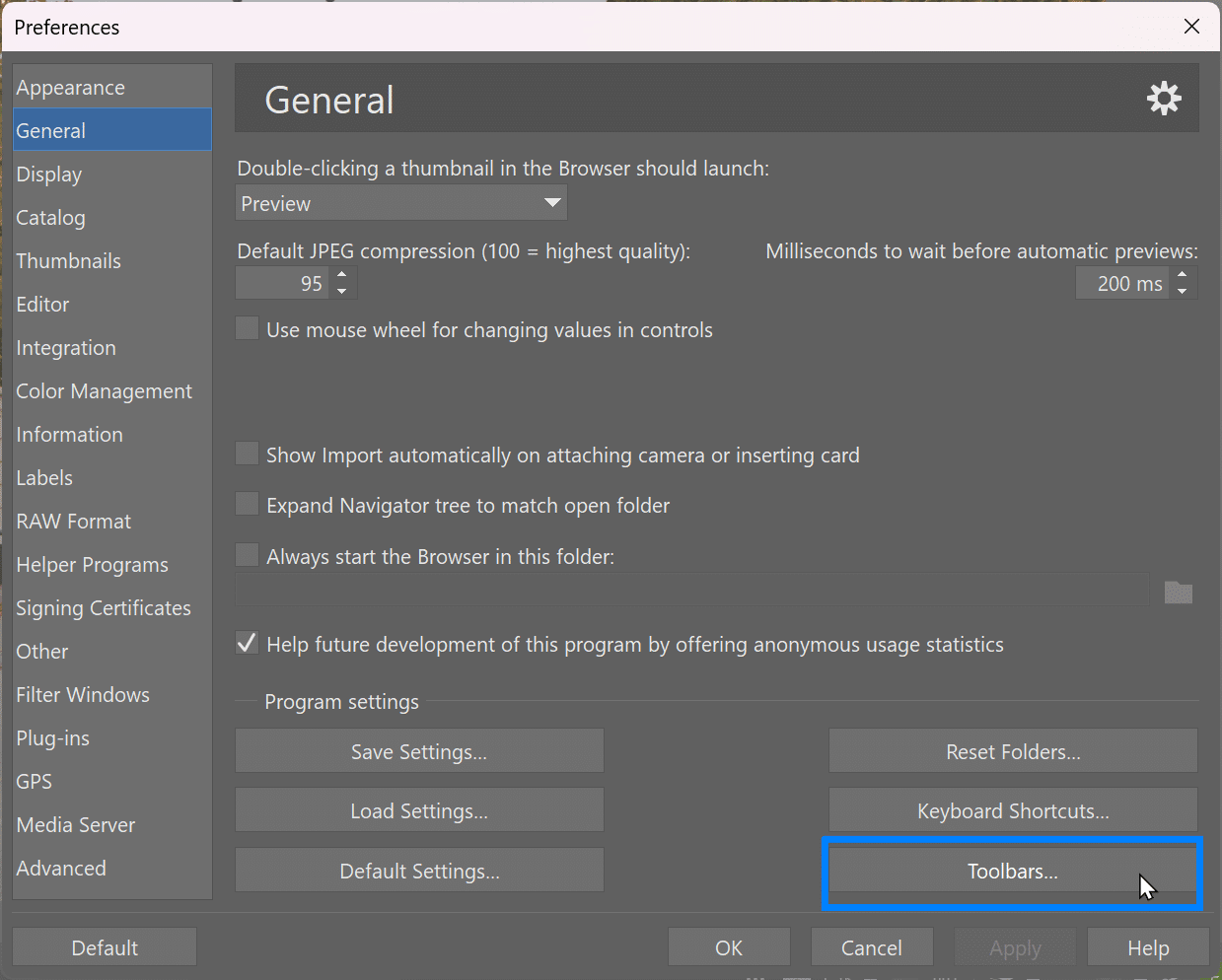The width and height of the screenshot is (1222, 980).
Task: Enable Expand Navigator tree to match open folder
Action: [x=247, y=504]
